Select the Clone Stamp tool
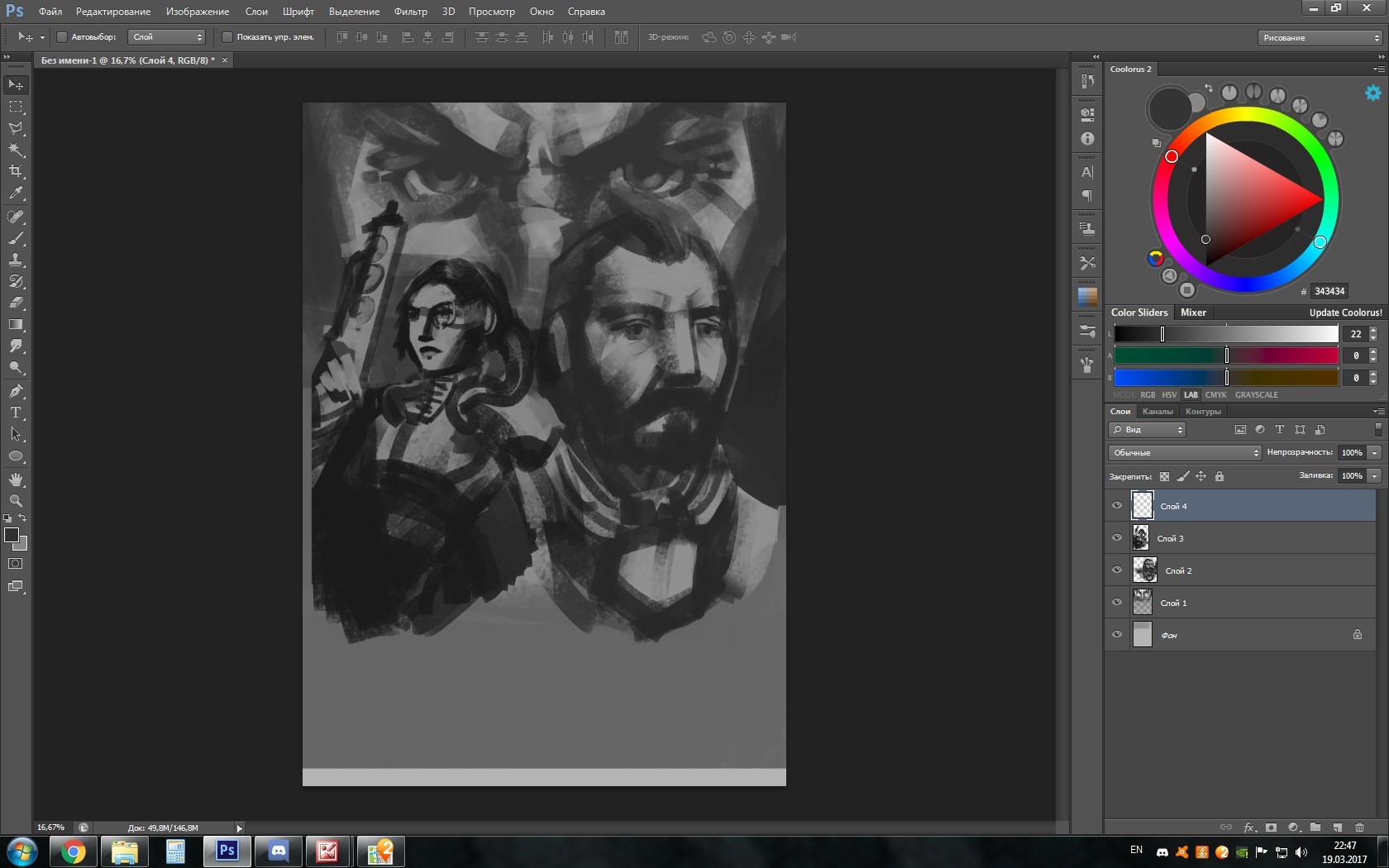Image resolution: width=1389 pixels, height=868 pixels. (16, 260)
